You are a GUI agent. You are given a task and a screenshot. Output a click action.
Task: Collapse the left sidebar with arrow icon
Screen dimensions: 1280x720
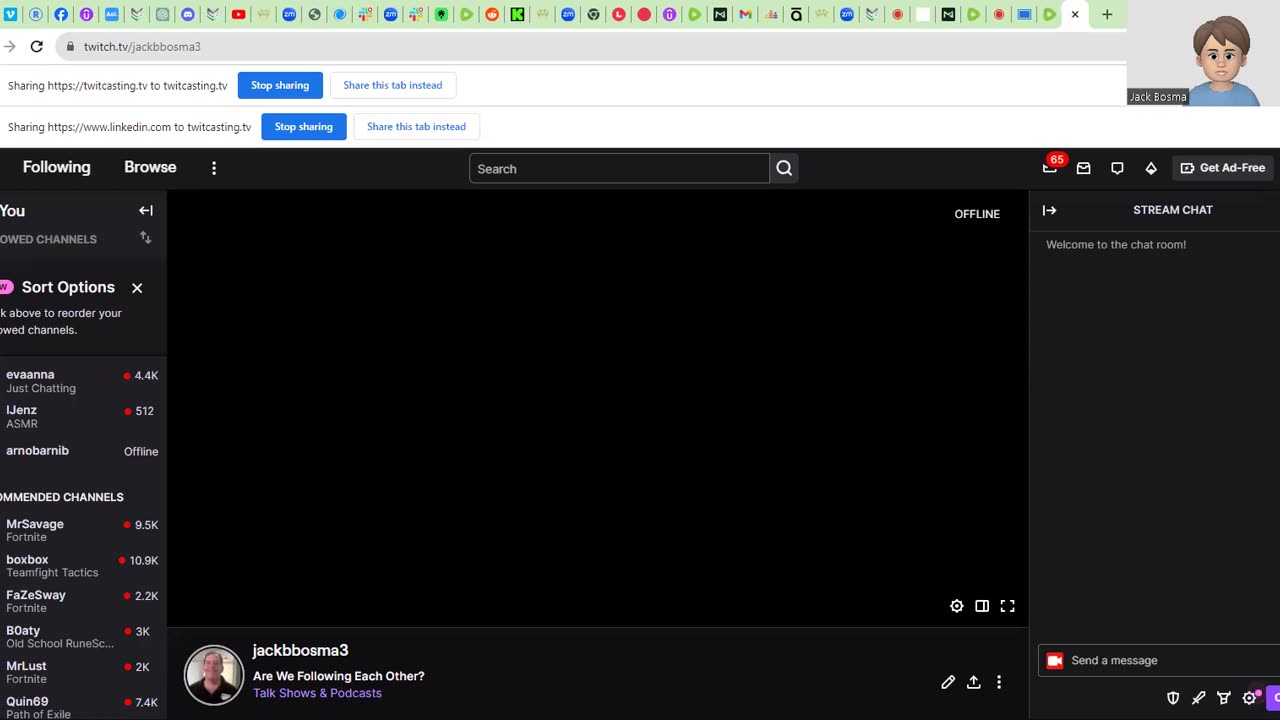146,211
